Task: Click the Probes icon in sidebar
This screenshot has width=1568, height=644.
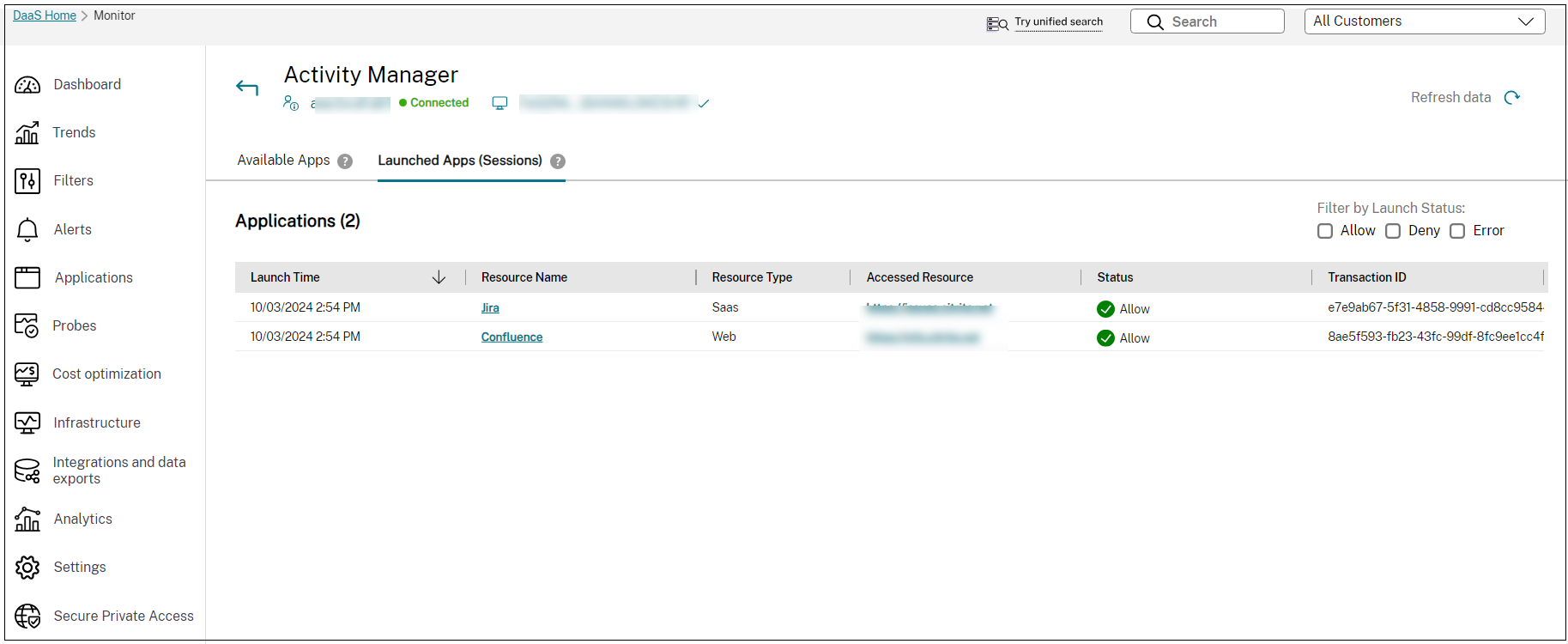Action: pos(27,326)
